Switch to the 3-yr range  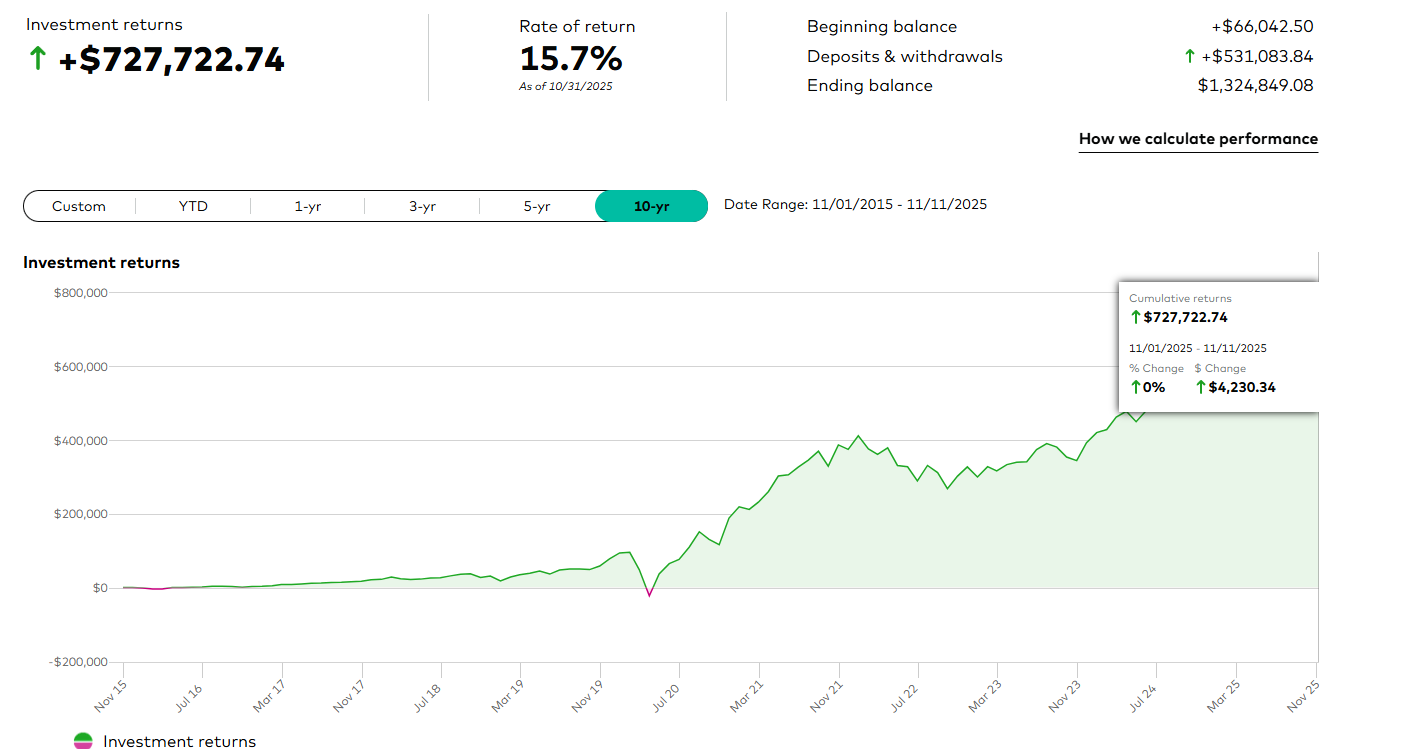(x=422, y=206)
